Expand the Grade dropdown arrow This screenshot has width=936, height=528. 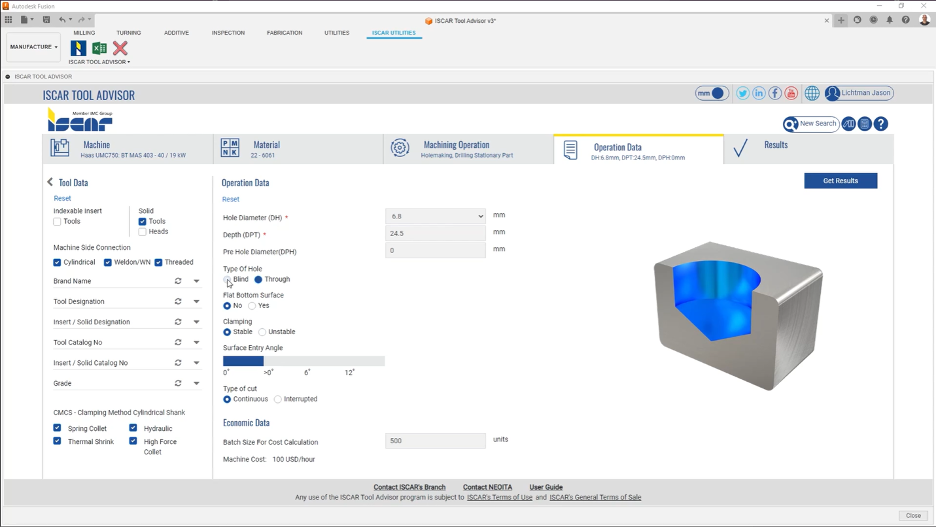point(196,384)
